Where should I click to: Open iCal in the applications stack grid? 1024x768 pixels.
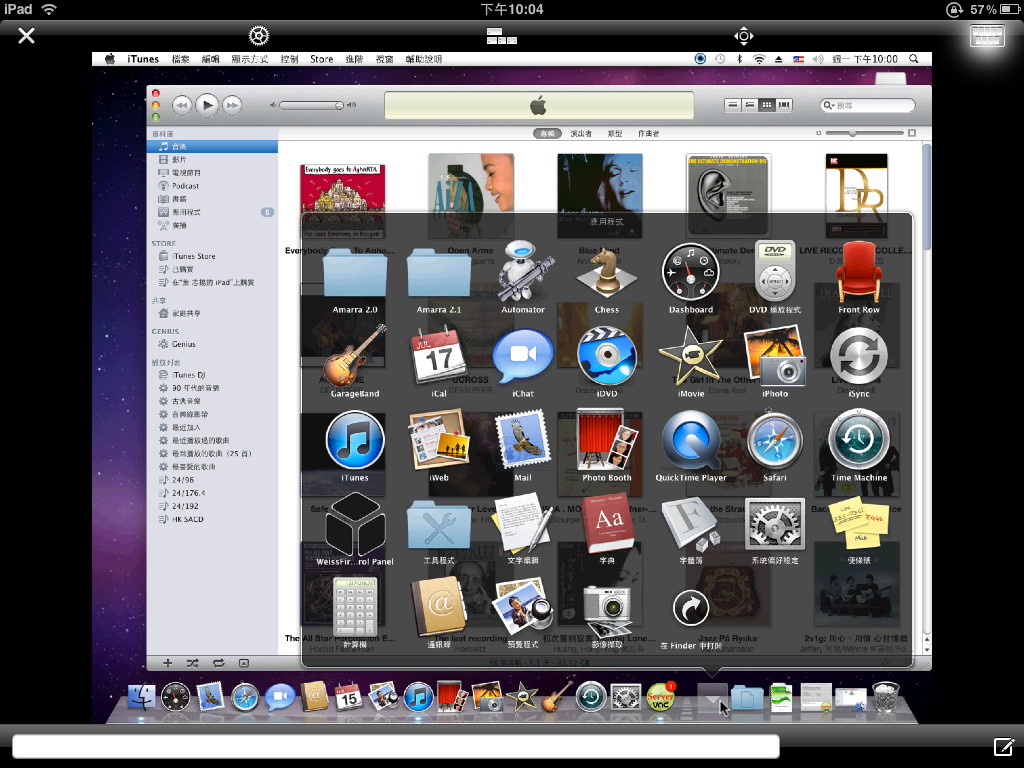tap(438, 357)
